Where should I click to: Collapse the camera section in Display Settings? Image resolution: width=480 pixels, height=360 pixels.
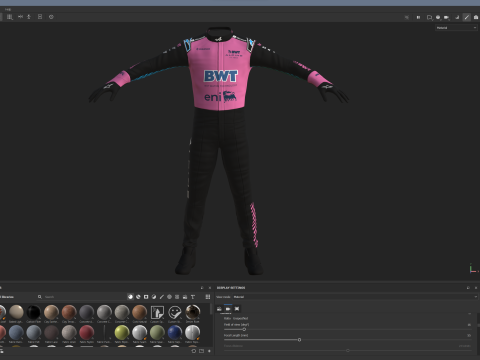pyautogui.click(x=470, y=314)
